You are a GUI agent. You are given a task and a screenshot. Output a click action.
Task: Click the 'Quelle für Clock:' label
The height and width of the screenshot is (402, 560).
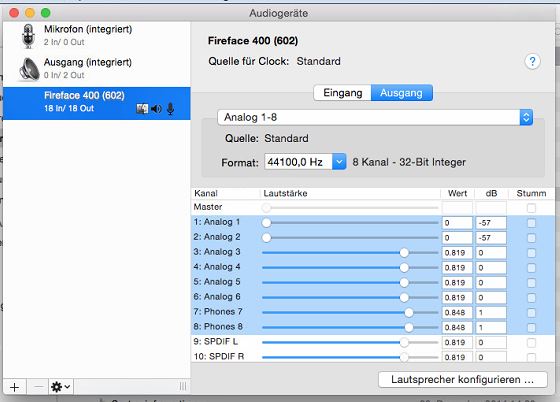tap(249, 61)
